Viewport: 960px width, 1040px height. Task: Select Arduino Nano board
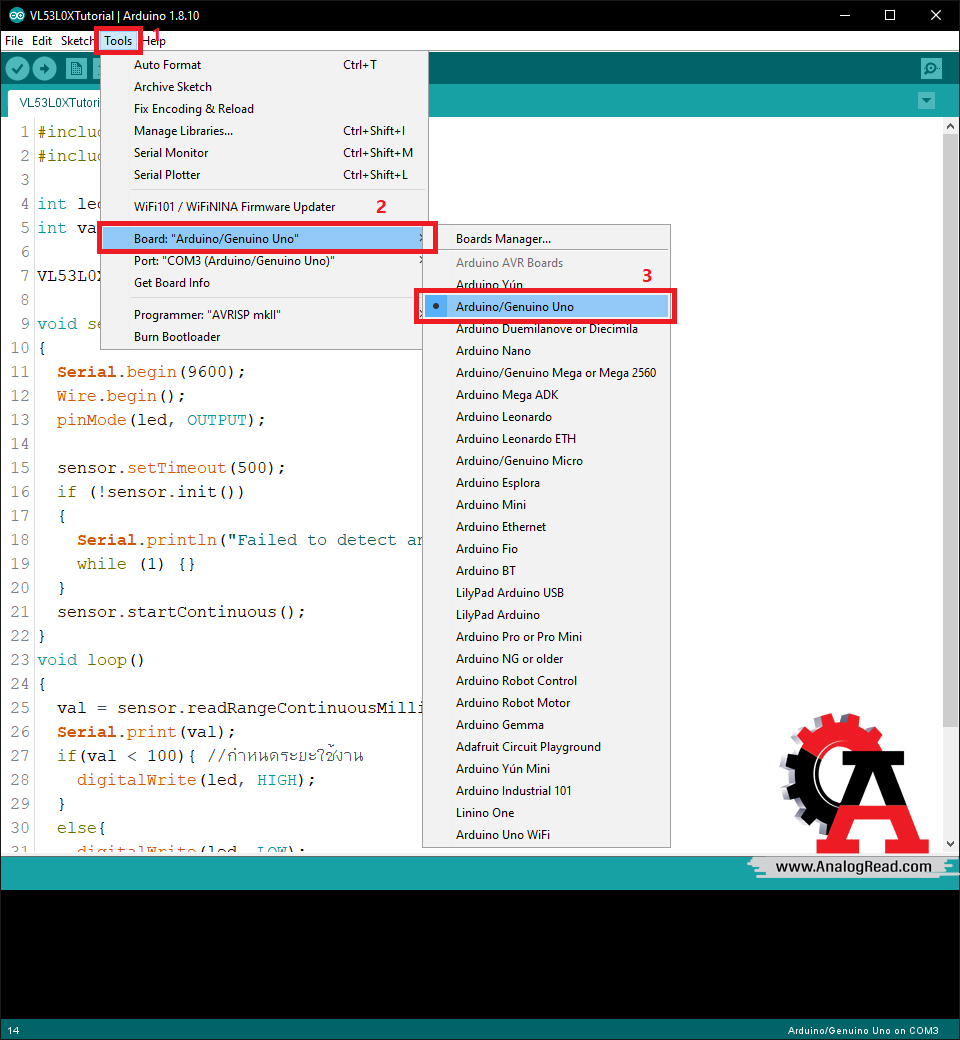[x=546, y=350]
